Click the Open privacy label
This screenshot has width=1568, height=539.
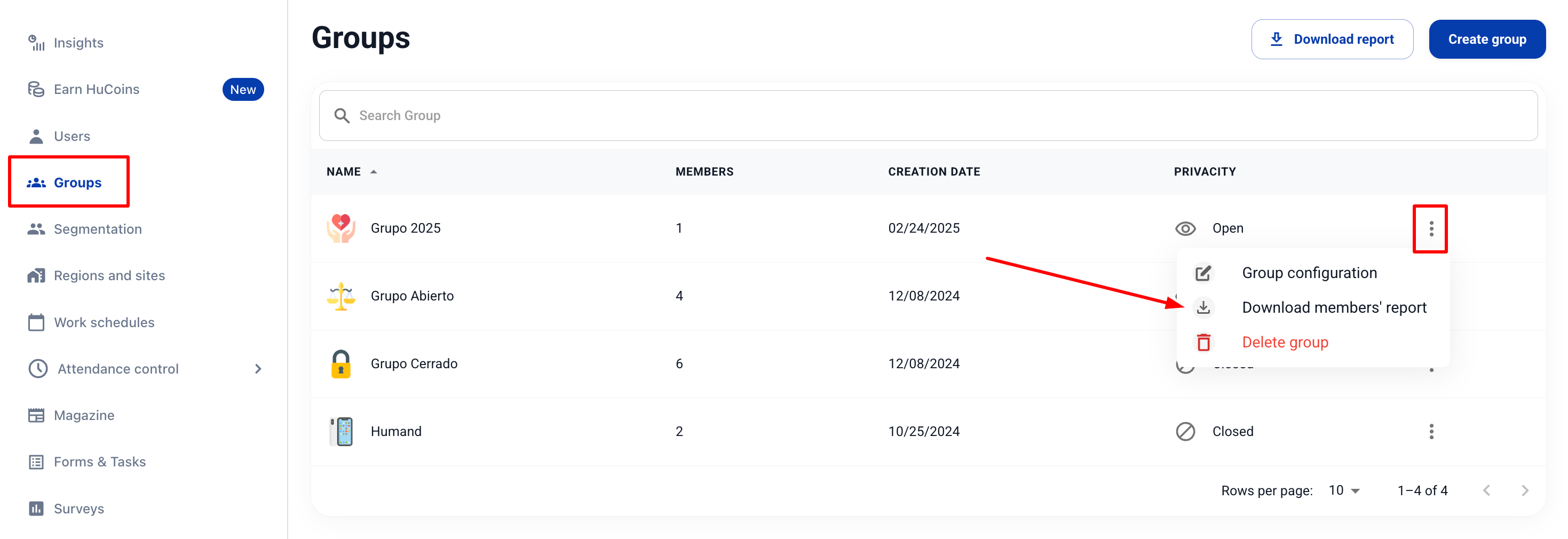pos(1227,229)
